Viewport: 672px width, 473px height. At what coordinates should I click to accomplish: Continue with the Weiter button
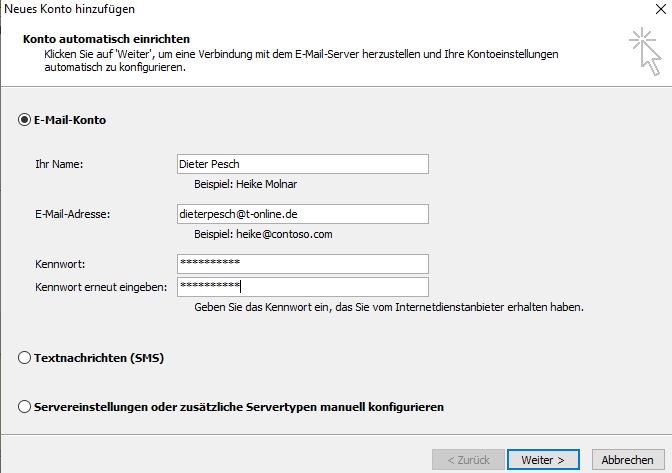543,460
